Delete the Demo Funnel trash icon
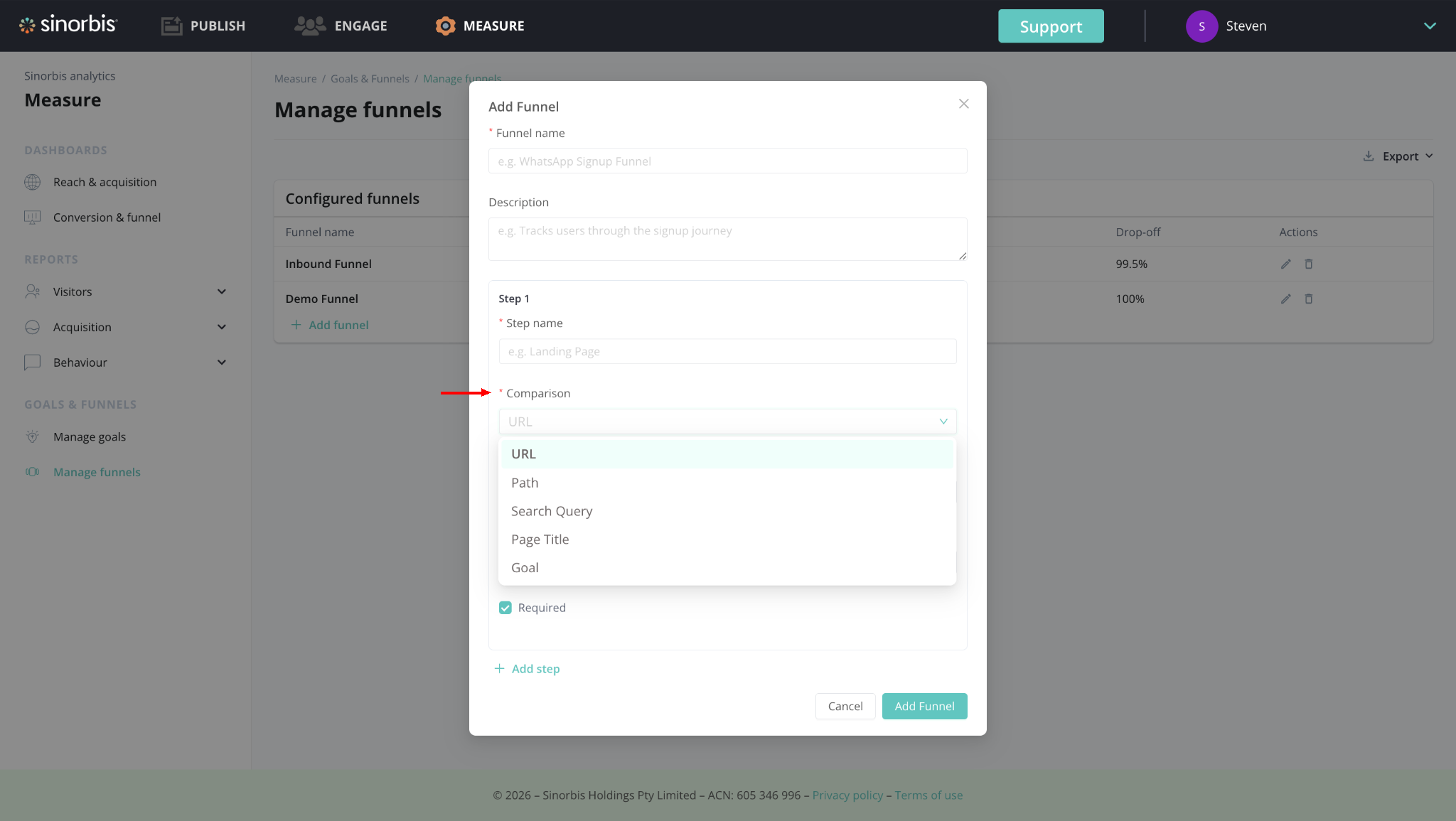The width and height of the screenshot is (1456, 821). click(1308, 299)
